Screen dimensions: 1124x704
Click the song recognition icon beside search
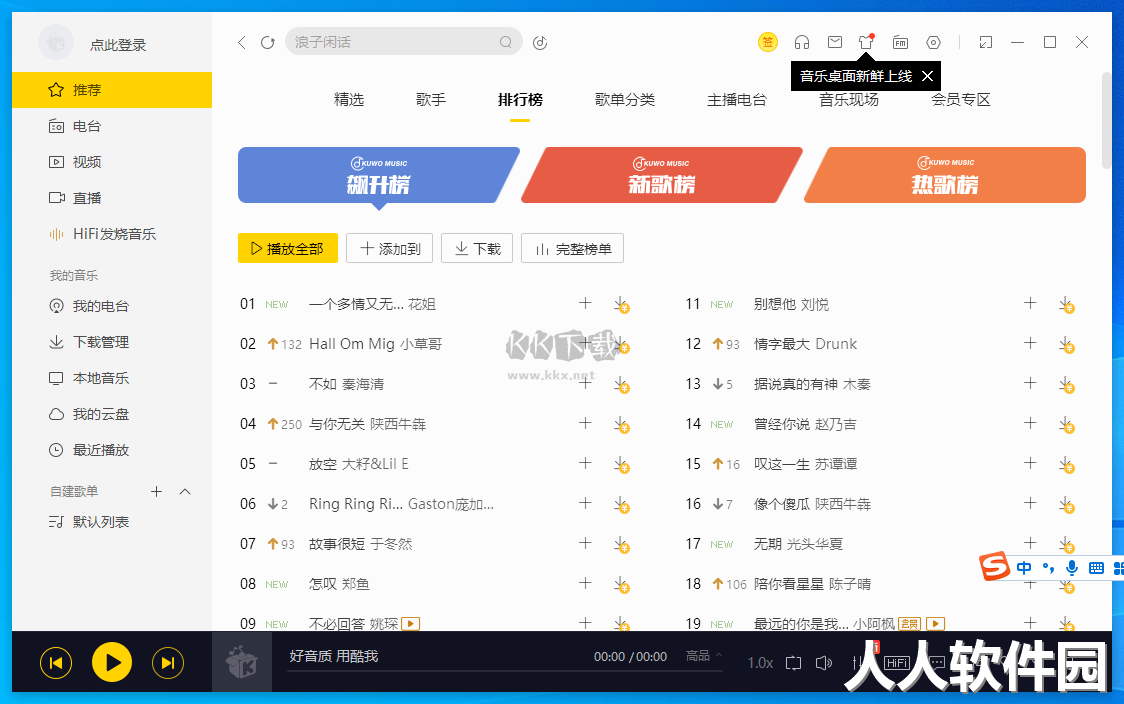[540, 43]
